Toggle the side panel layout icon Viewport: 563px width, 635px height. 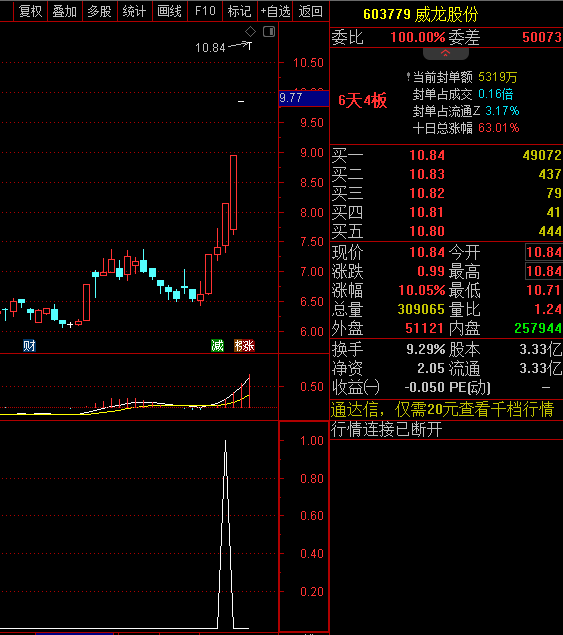[x=269, y=31]
